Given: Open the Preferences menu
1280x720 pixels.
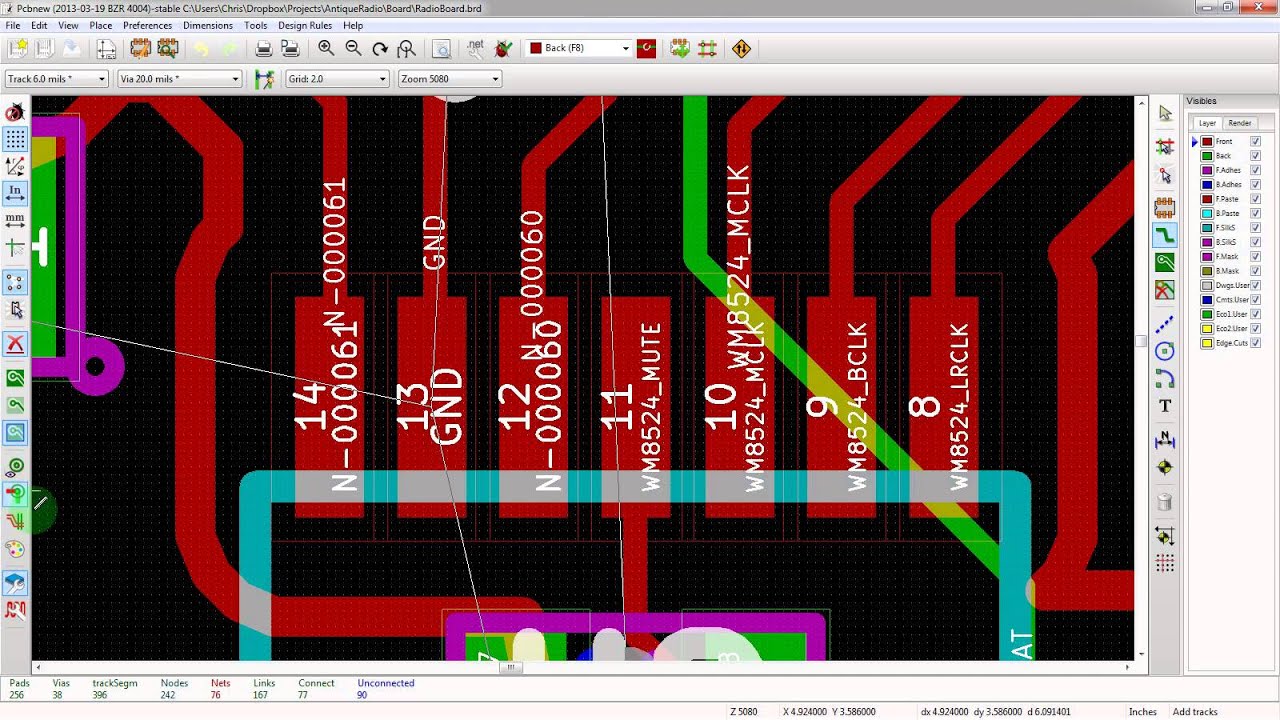Looking at the screenshot, I should 147,25.
